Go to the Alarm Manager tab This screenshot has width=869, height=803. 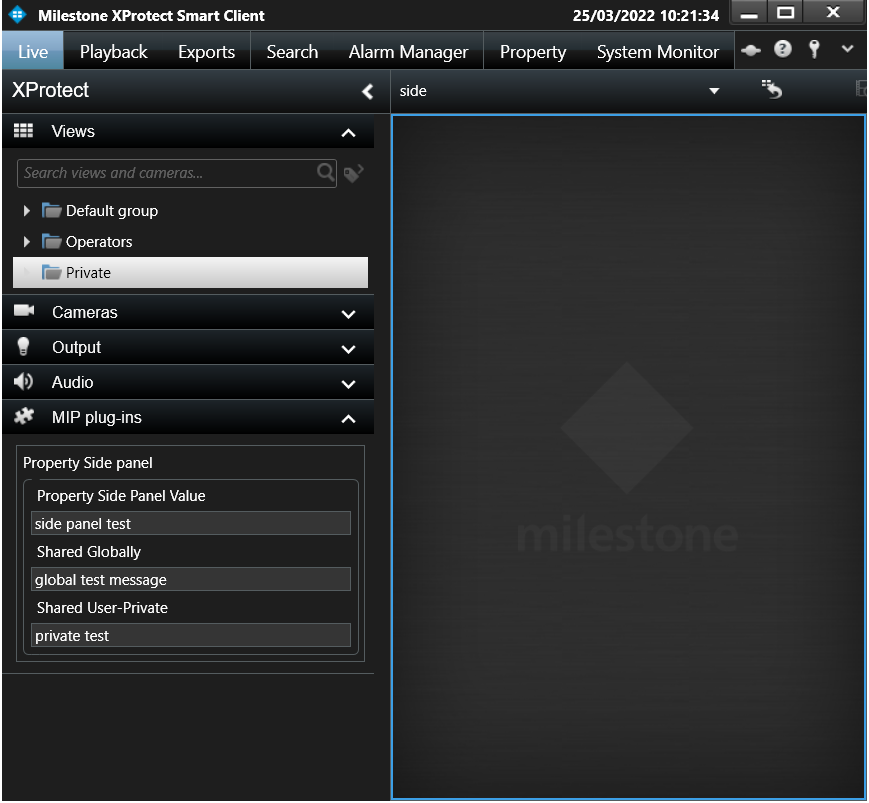click(408, 52)
